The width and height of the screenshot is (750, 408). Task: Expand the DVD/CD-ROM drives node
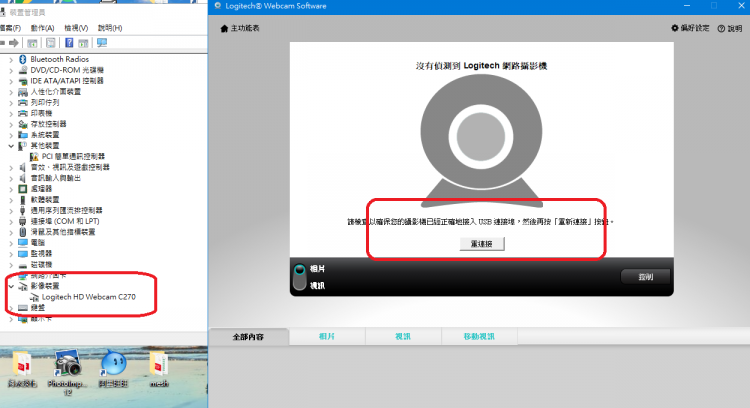(x=11, y=70)
